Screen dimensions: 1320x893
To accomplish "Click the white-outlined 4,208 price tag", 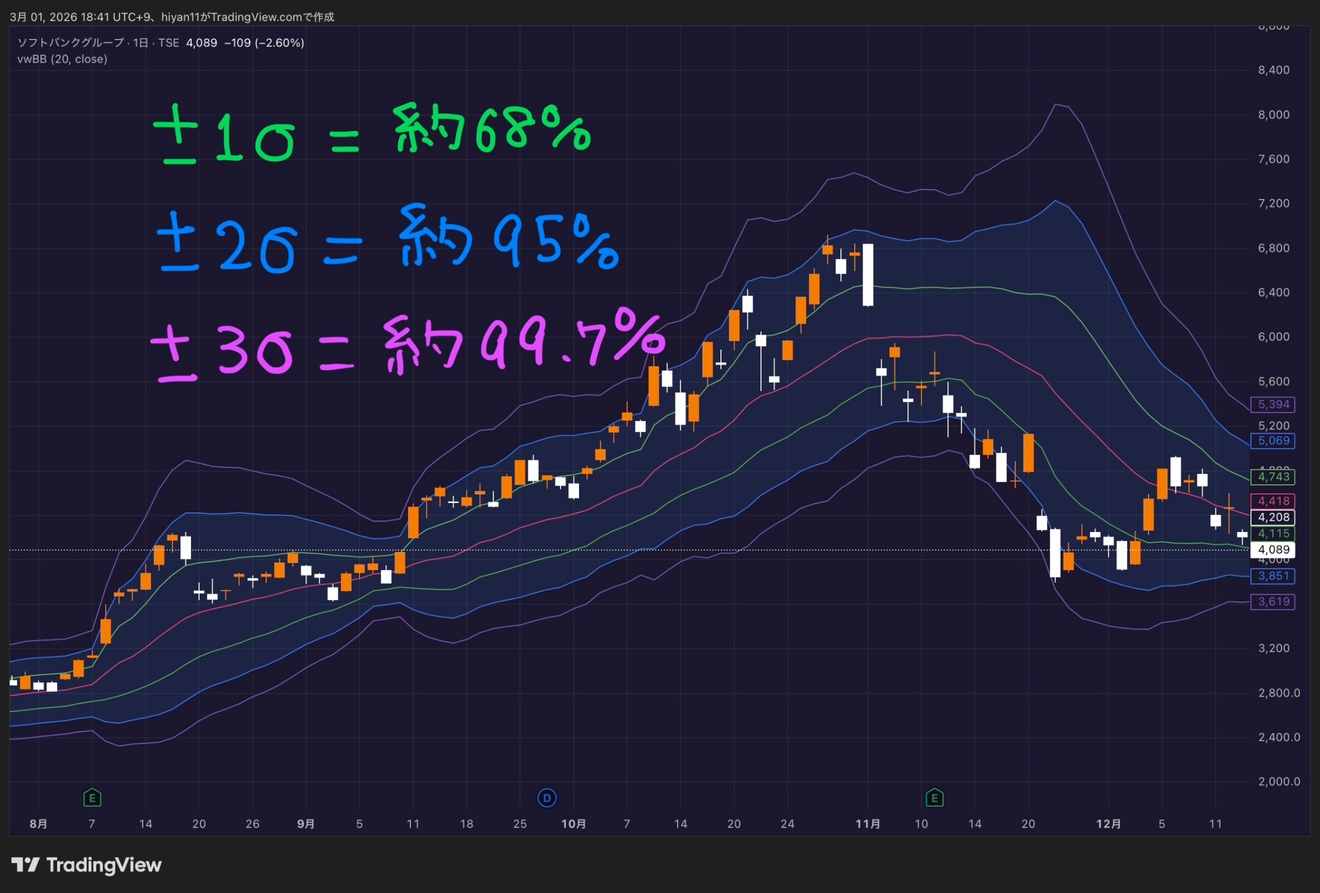I will coord(1274,518).
